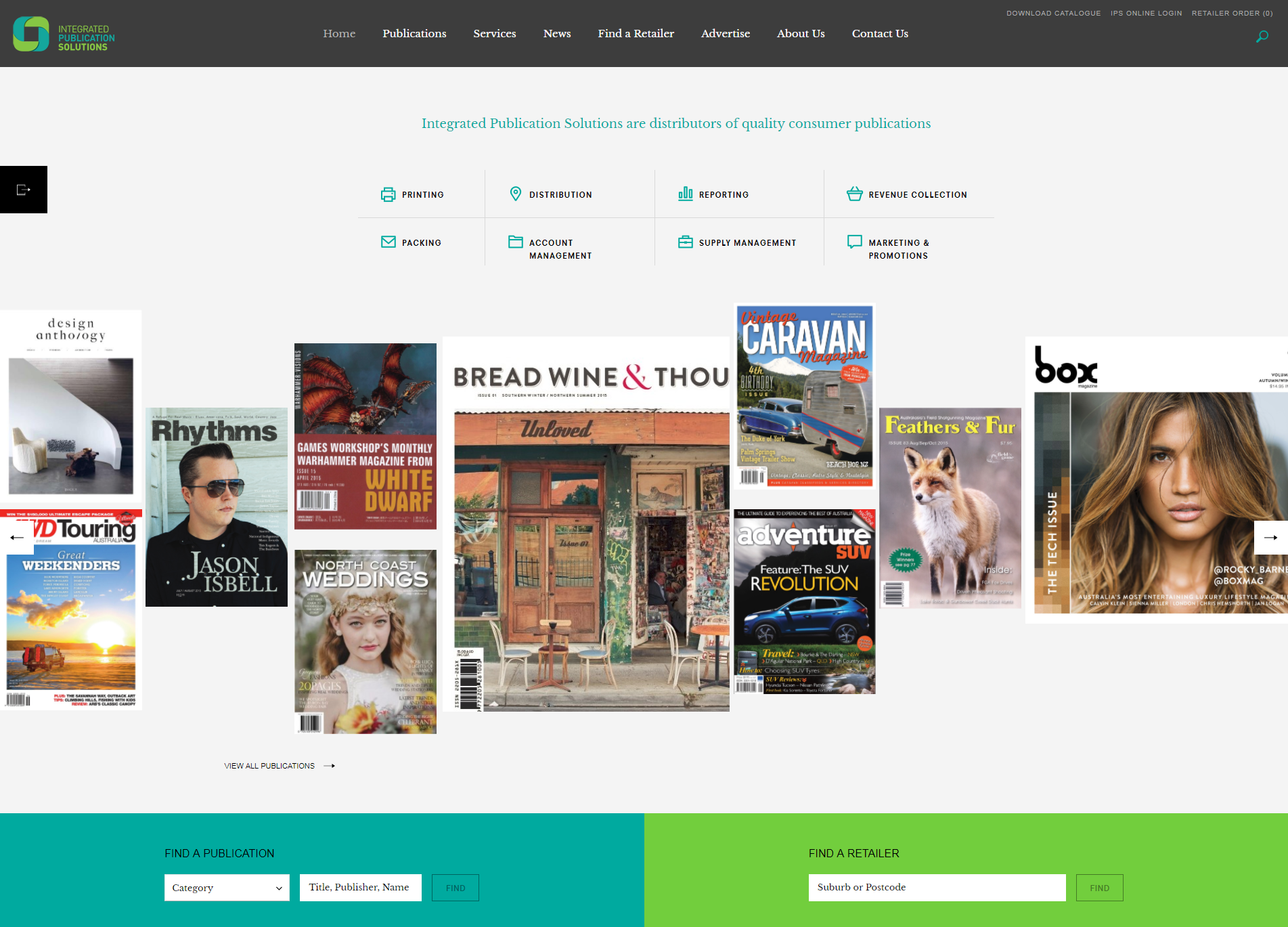Open the Vintage Caravan Magazine cover
The image size is (1288, 927).
pyautogui.click(x=805, y=396)
